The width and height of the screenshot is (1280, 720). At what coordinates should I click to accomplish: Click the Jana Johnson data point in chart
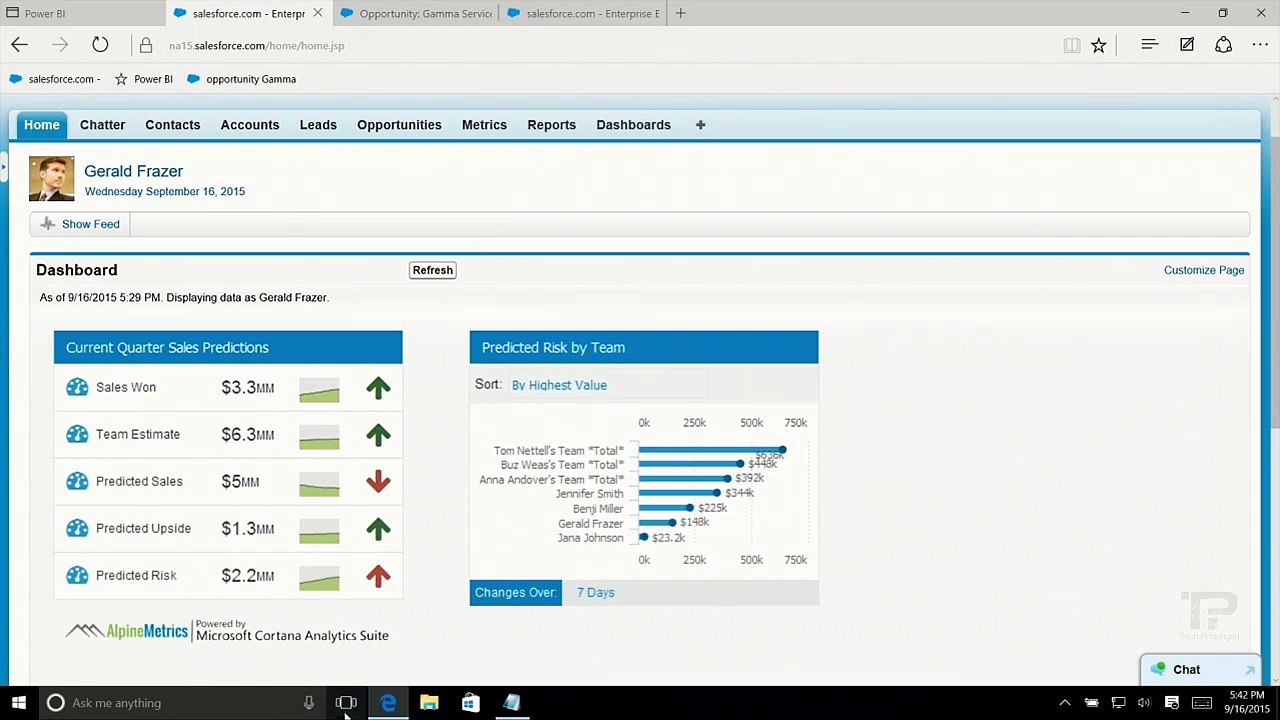click(x=644, y=538)
